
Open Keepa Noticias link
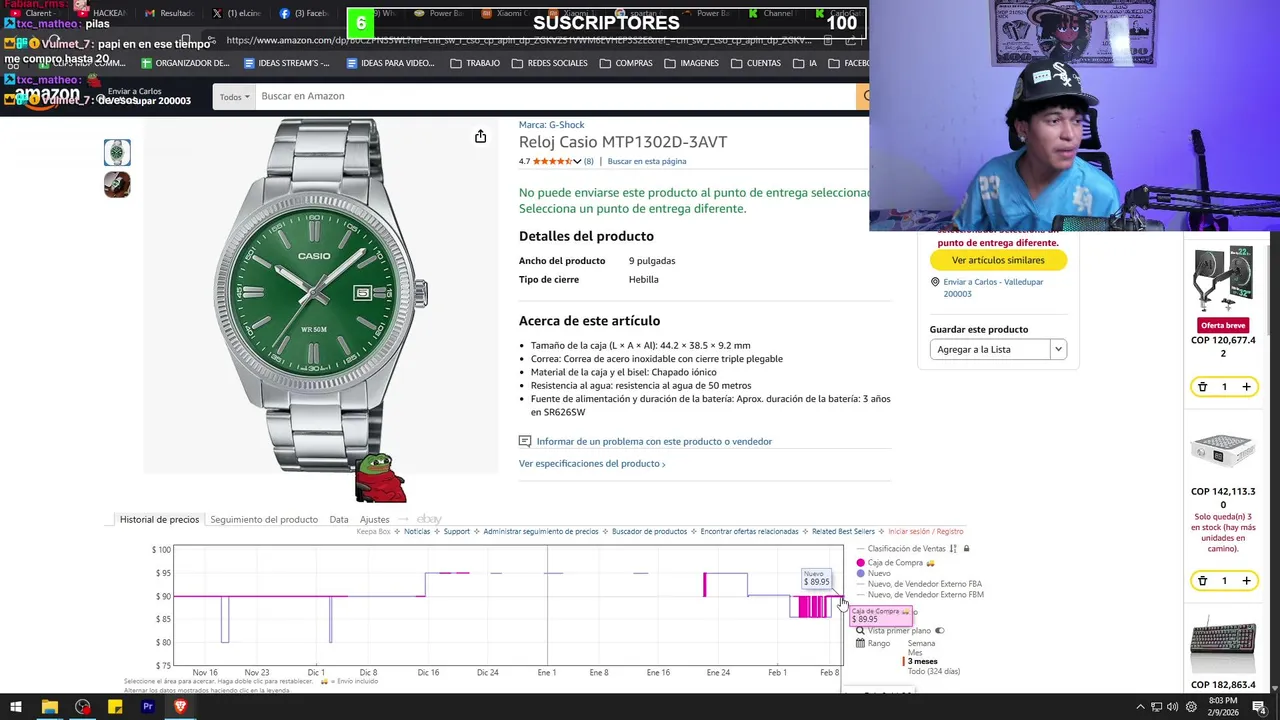point(417,532)
